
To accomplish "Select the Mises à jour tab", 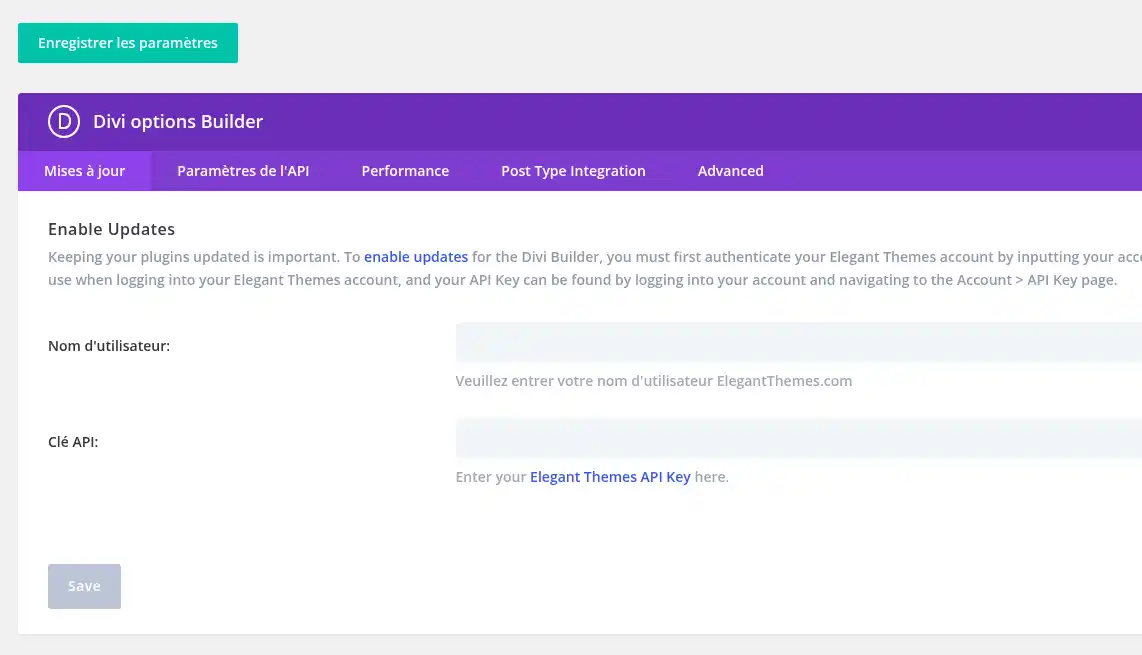I will tap(84, 171).
